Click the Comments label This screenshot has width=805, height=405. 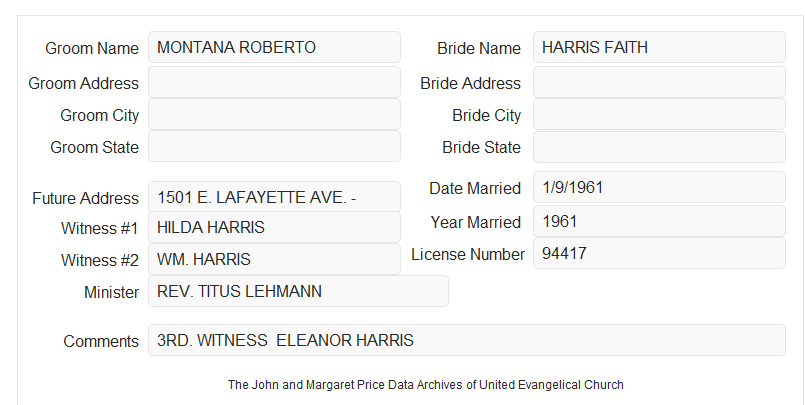pyautogui.click(x=101, y=341)
